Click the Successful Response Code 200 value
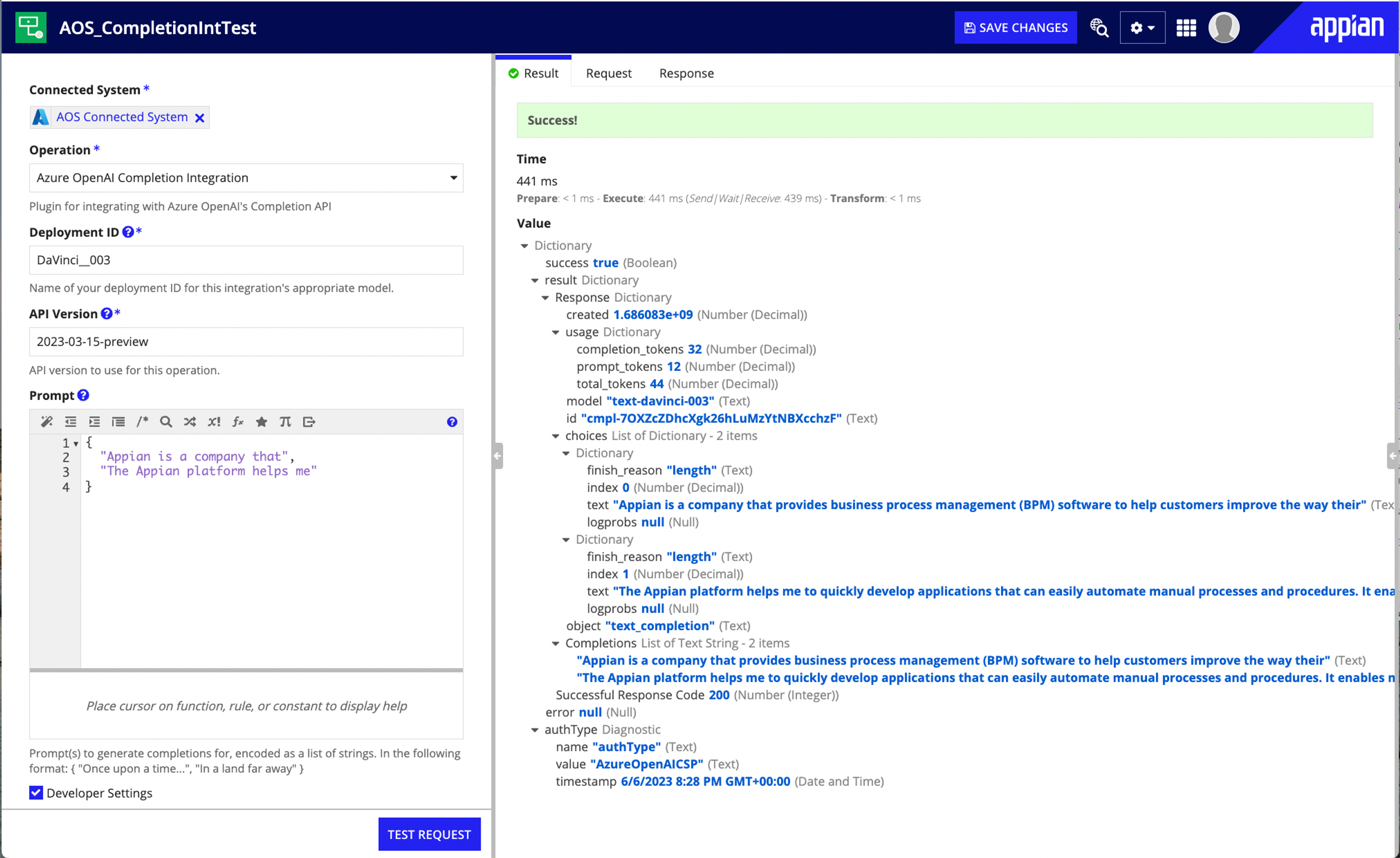1400x858 pixels. (719, 695)
